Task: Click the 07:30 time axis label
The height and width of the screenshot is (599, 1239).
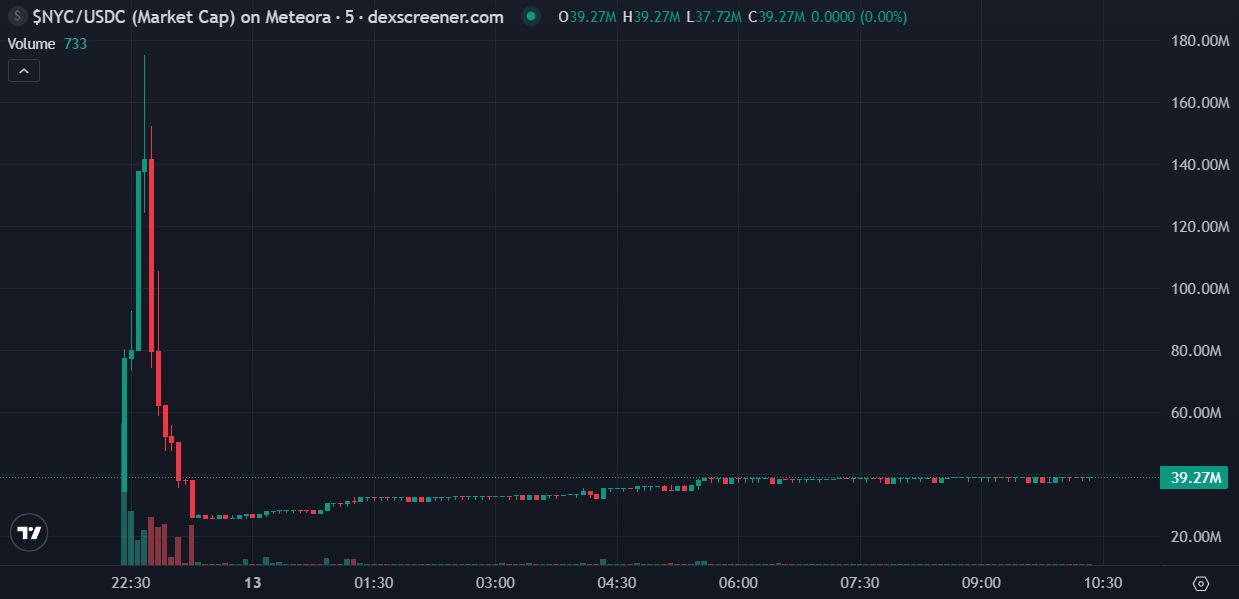Action: (859, 583)
